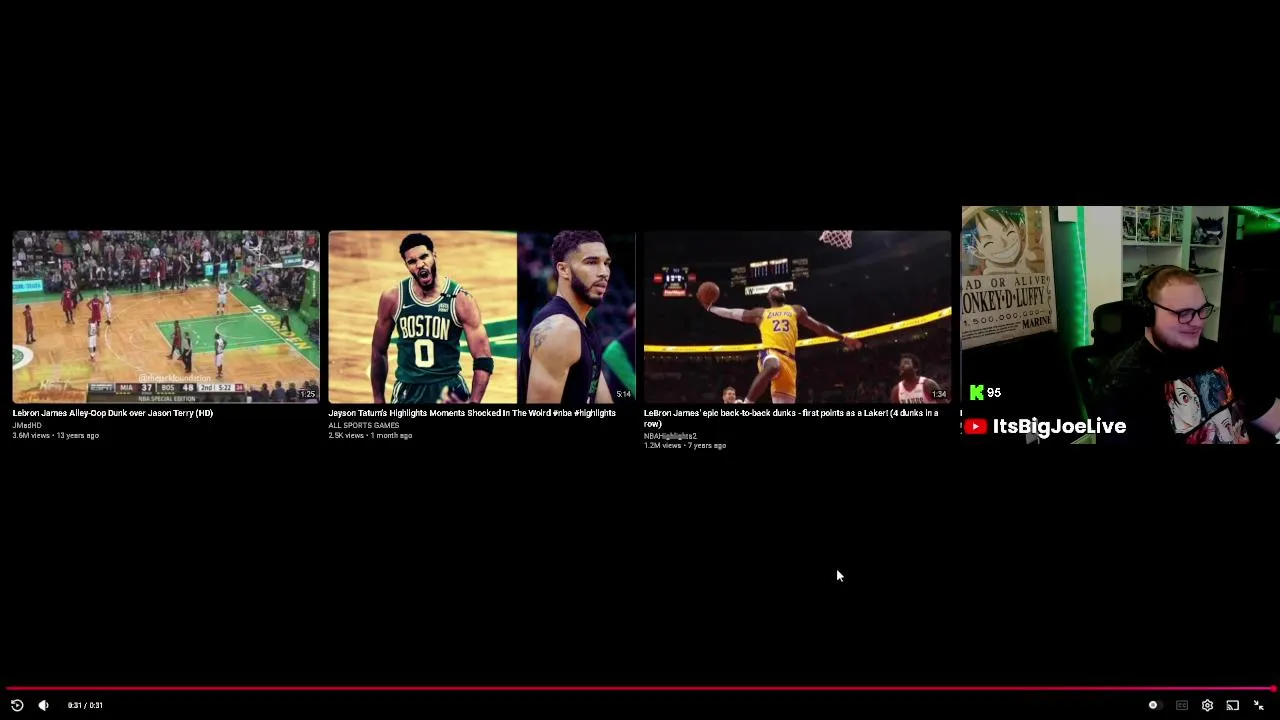
Task: Open the JMadHD channel link
Action: click(x=27, y=425)
